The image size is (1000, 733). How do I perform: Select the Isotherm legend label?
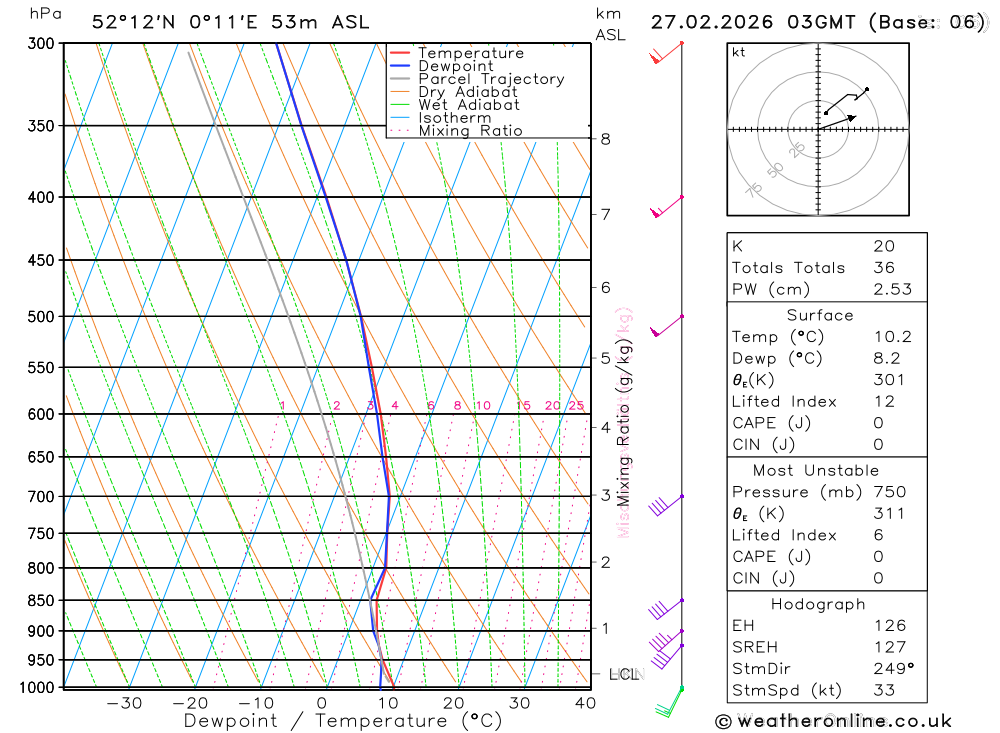(x=455, y=118)
